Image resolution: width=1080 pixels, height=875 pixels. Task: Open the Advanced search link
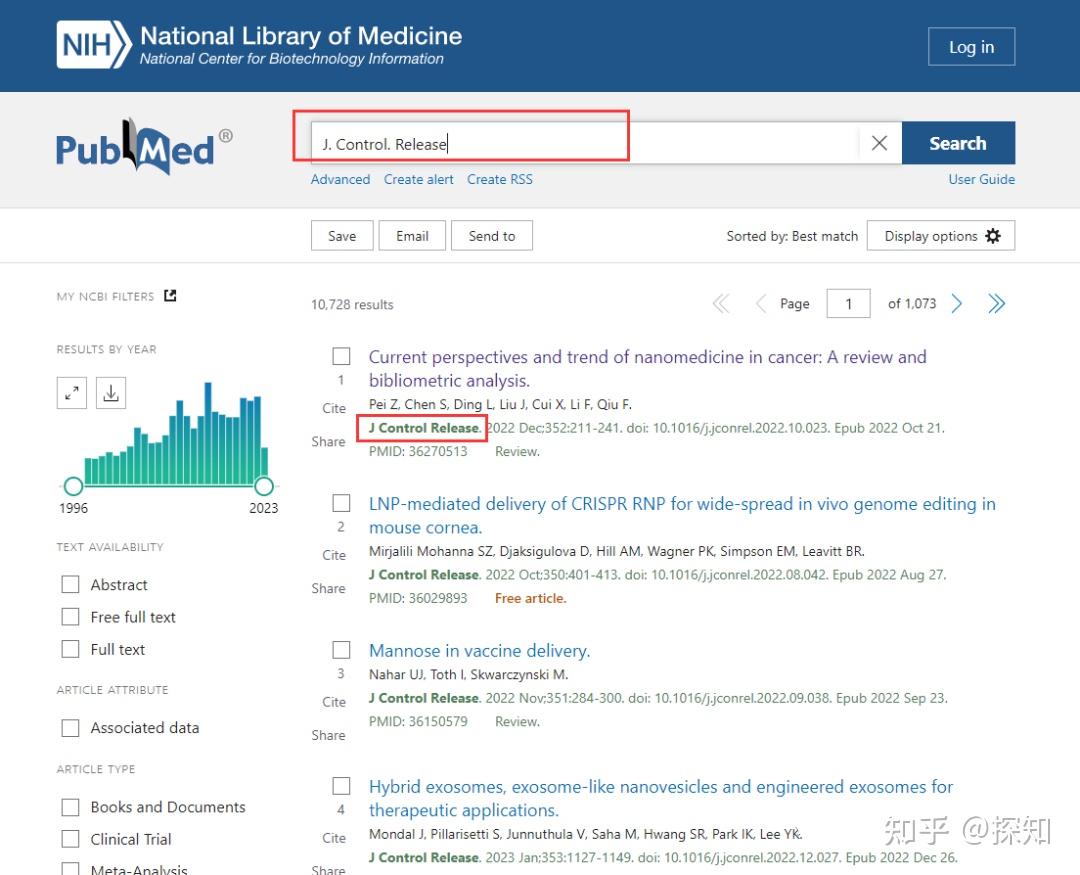click(340, 179)
